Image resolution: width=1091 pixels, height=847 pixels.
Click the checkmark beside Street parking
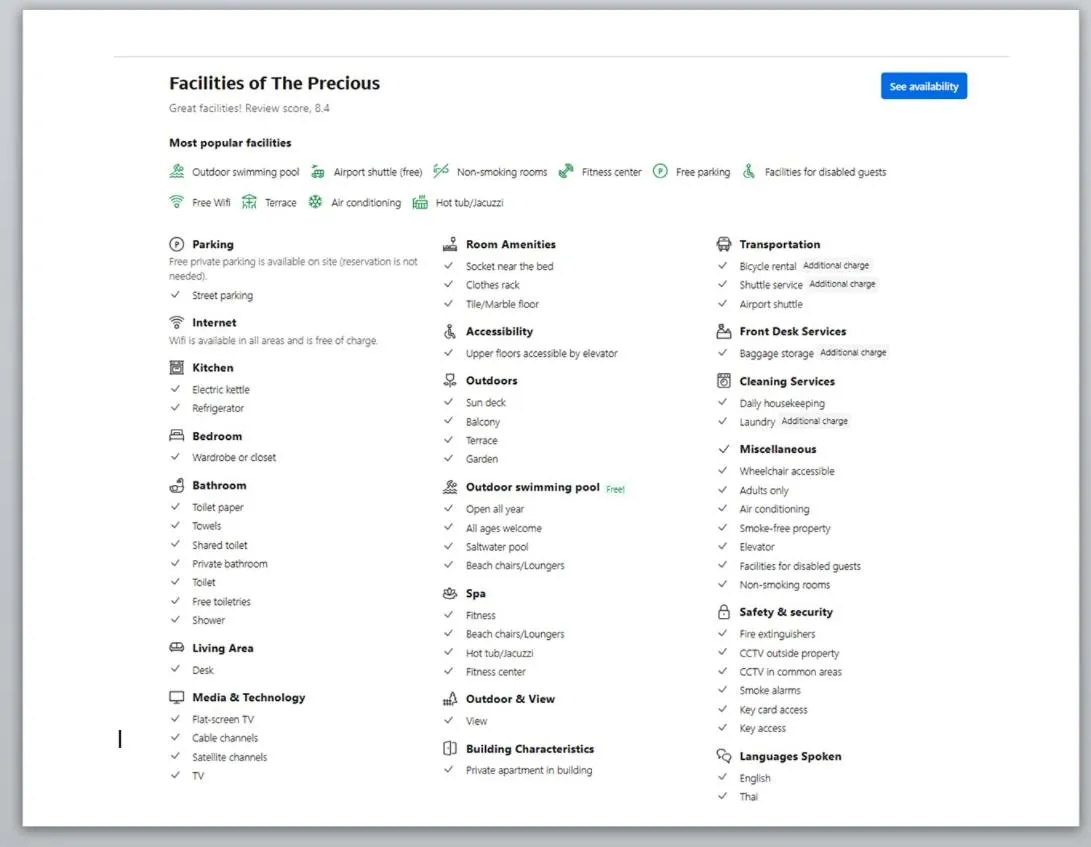pyautogui.click(x=176, y=295)
